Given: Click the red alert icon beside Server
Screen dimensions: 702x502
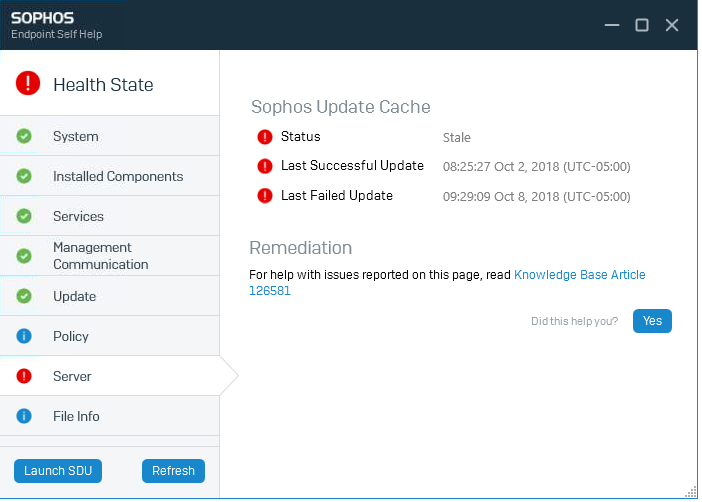Looking at the screenshot, I should tap(24, 376).
